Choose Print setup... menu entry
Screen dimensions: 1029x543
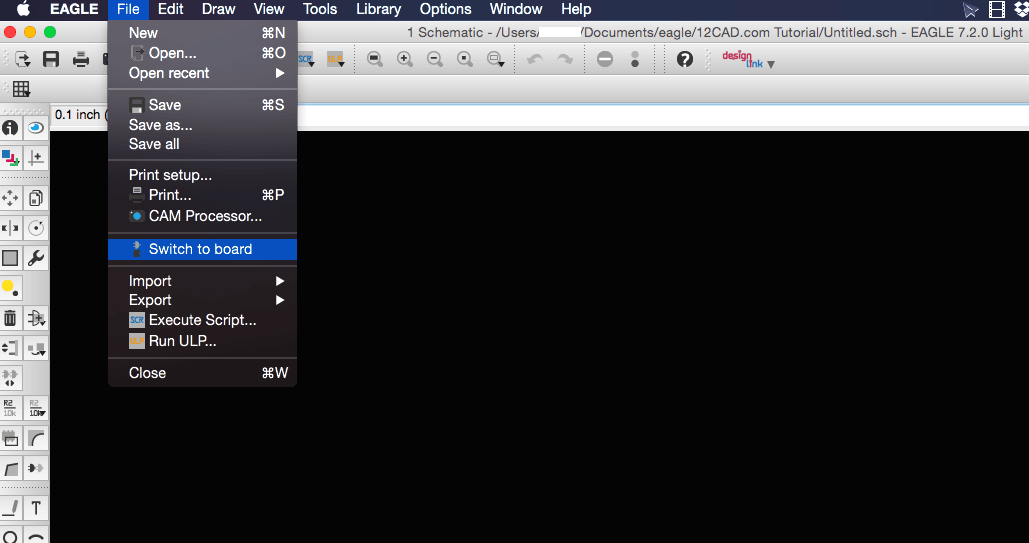pyautogui.click(x=202, y=175)
